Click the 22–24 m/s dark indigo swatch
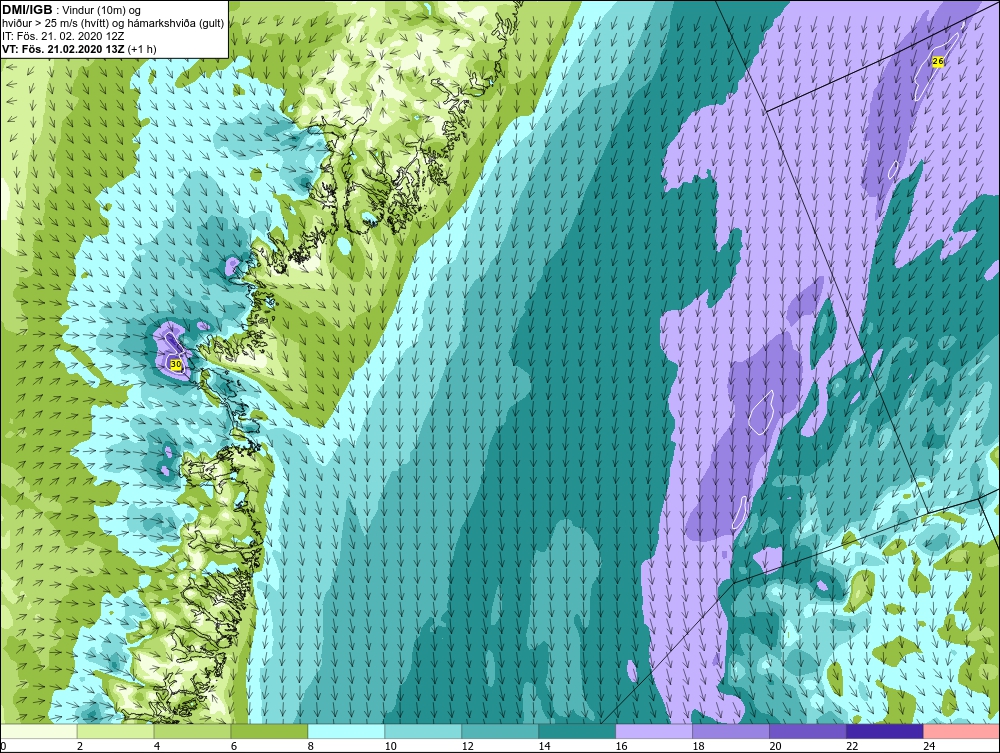This screenshot has height=753, width=1000. point(885,731)
